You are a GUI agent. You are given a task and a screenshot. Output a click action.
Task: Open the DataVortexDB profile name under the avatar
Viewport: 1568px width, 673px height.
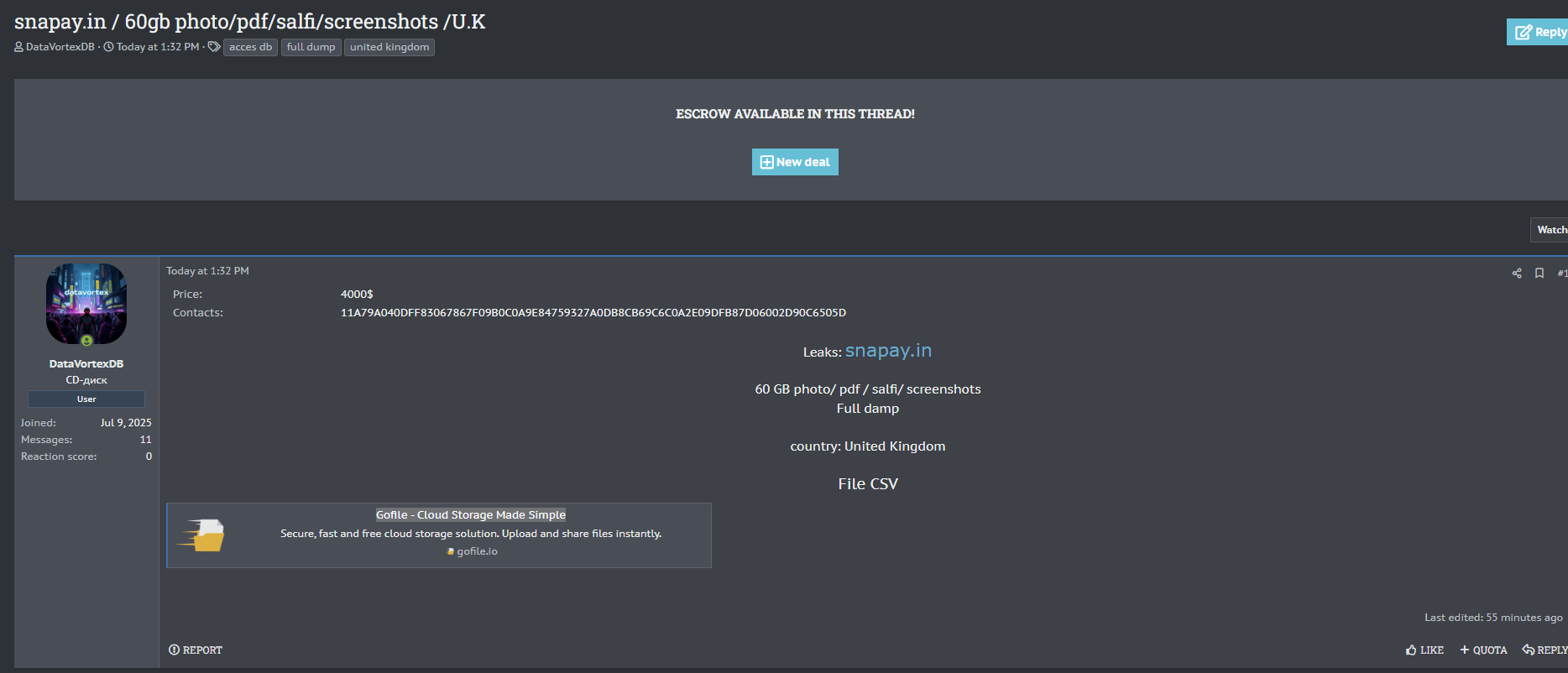tap(86, 364)
